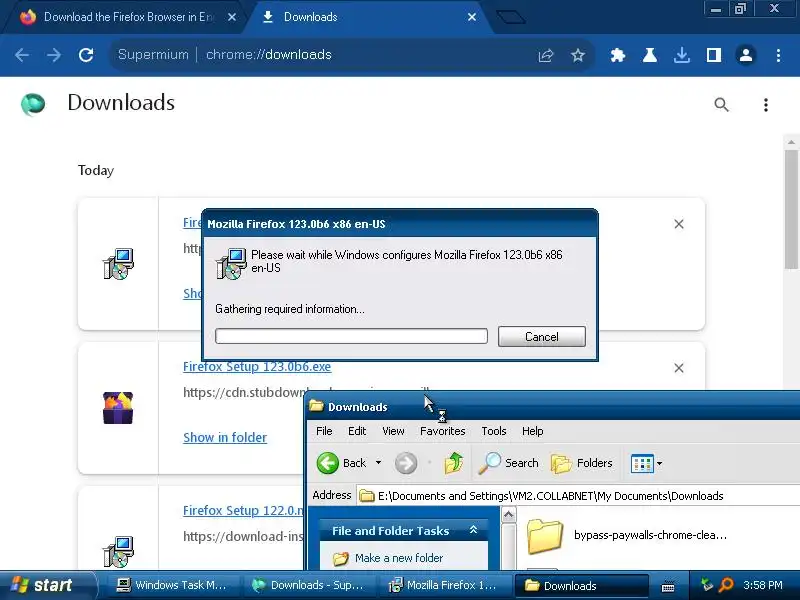Open the user profile avatar icon
The height and width of the screenshot is (600, 800).
pos(746,55)
